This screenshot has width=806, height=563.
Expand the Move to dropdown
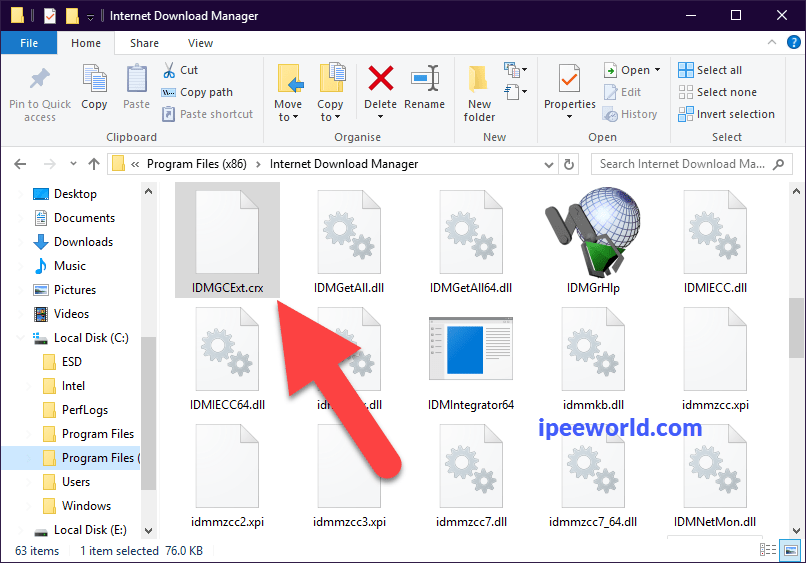pyautogui.click(x=288, y=117)
